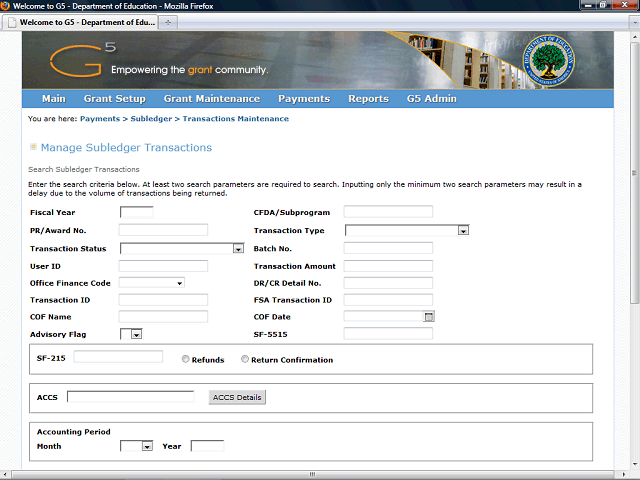Click the ACCS Details button

tap(237, 397)
